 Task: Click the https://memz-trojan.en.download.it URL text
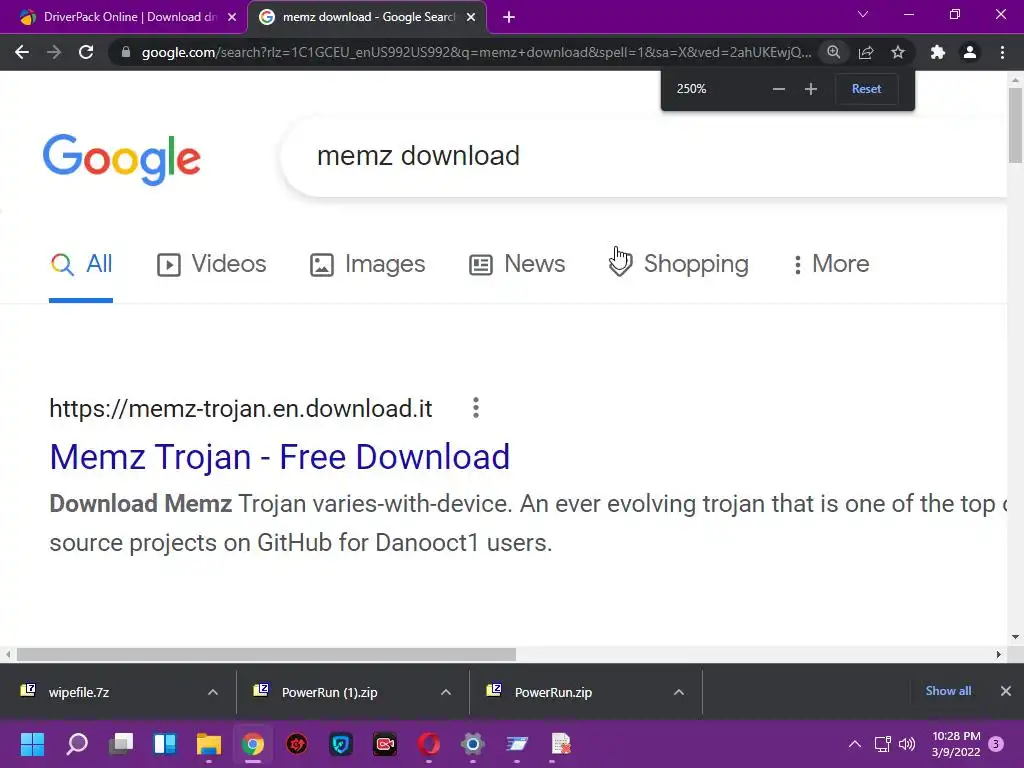pos(241,409)
